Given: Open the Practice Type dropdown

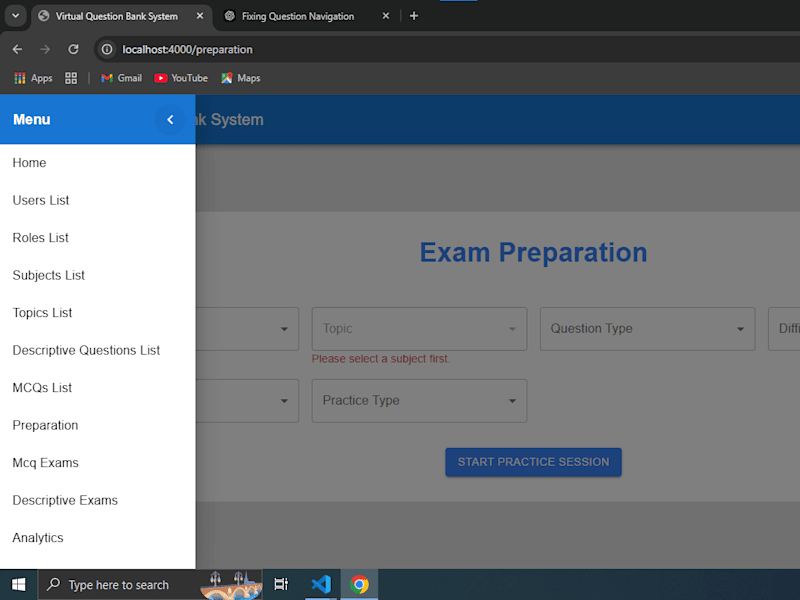Looking at the screenshot, I should [x=419, y=401].
